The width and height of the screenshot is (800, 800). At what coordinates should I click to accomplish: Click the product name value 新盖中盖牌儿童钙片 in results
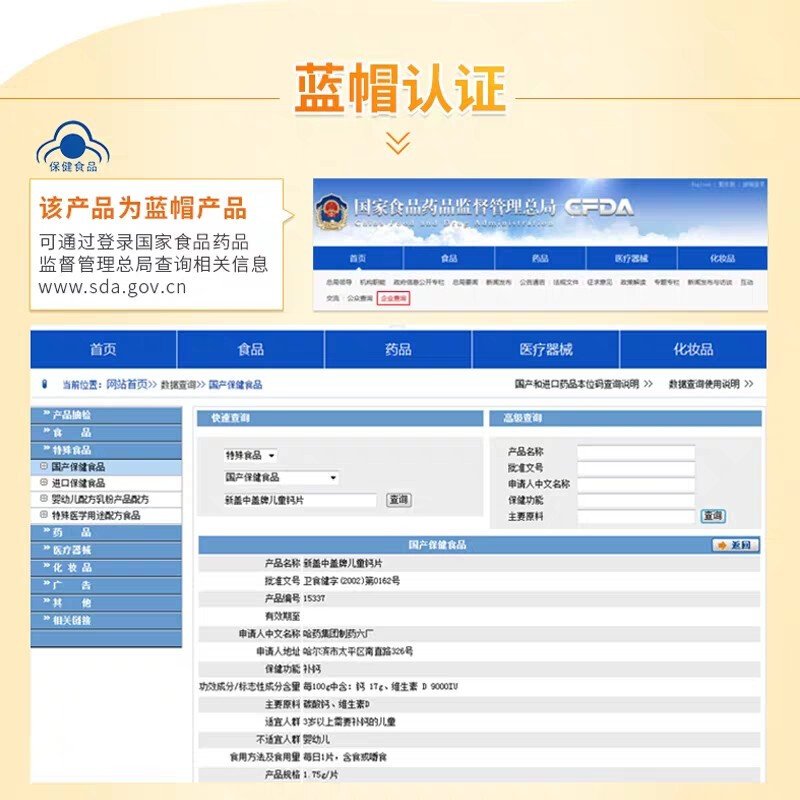[343, 563]
